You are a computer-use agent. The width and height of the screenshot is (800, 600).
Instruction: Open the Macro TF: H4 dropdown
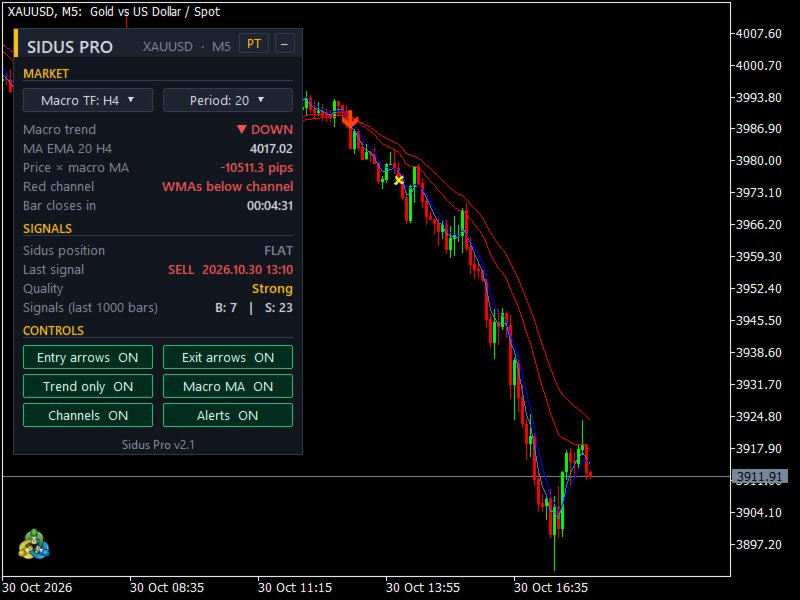tap(88, 100)
